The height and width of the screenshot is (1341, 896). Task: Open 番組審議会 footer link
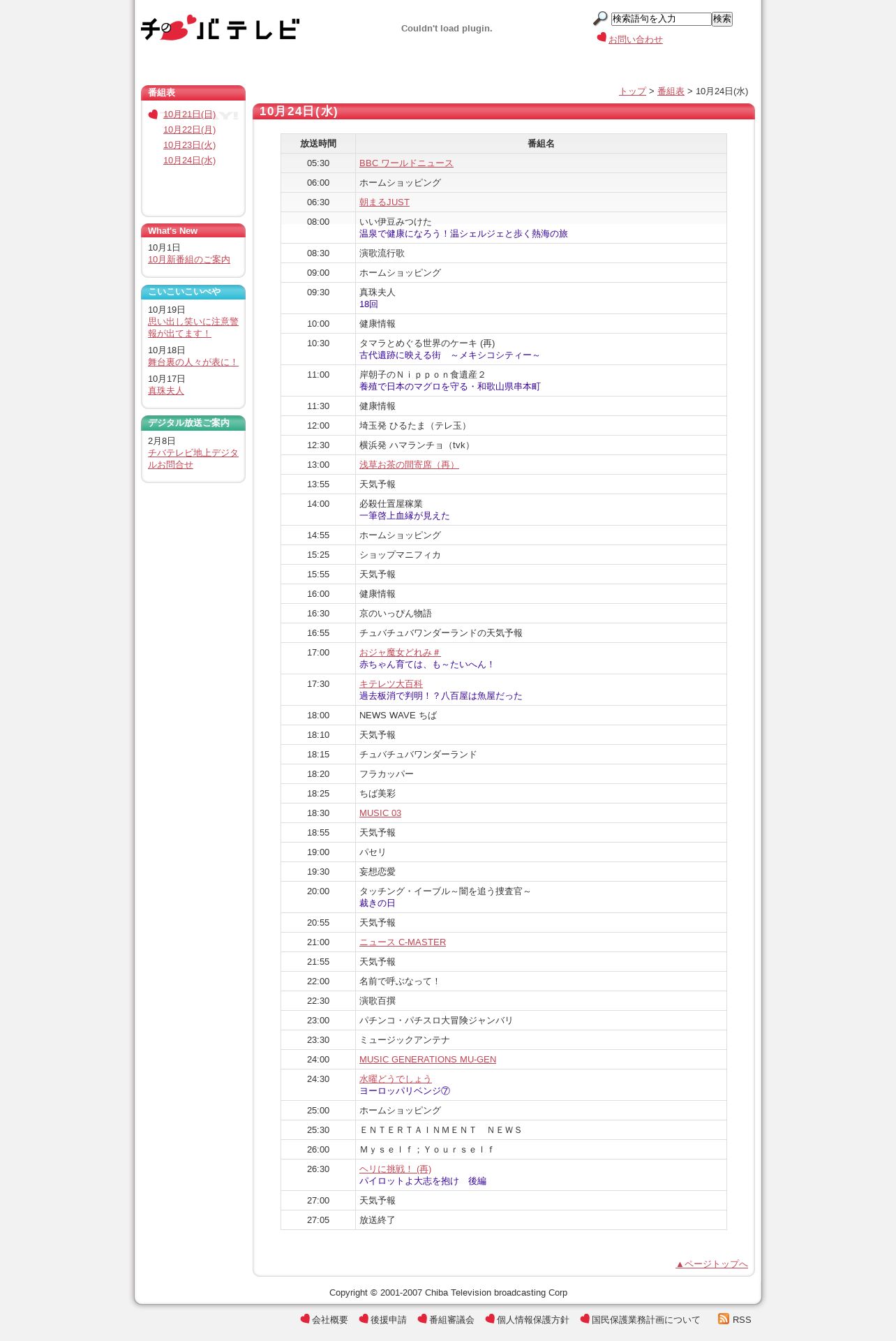[x=451, y=1320]
